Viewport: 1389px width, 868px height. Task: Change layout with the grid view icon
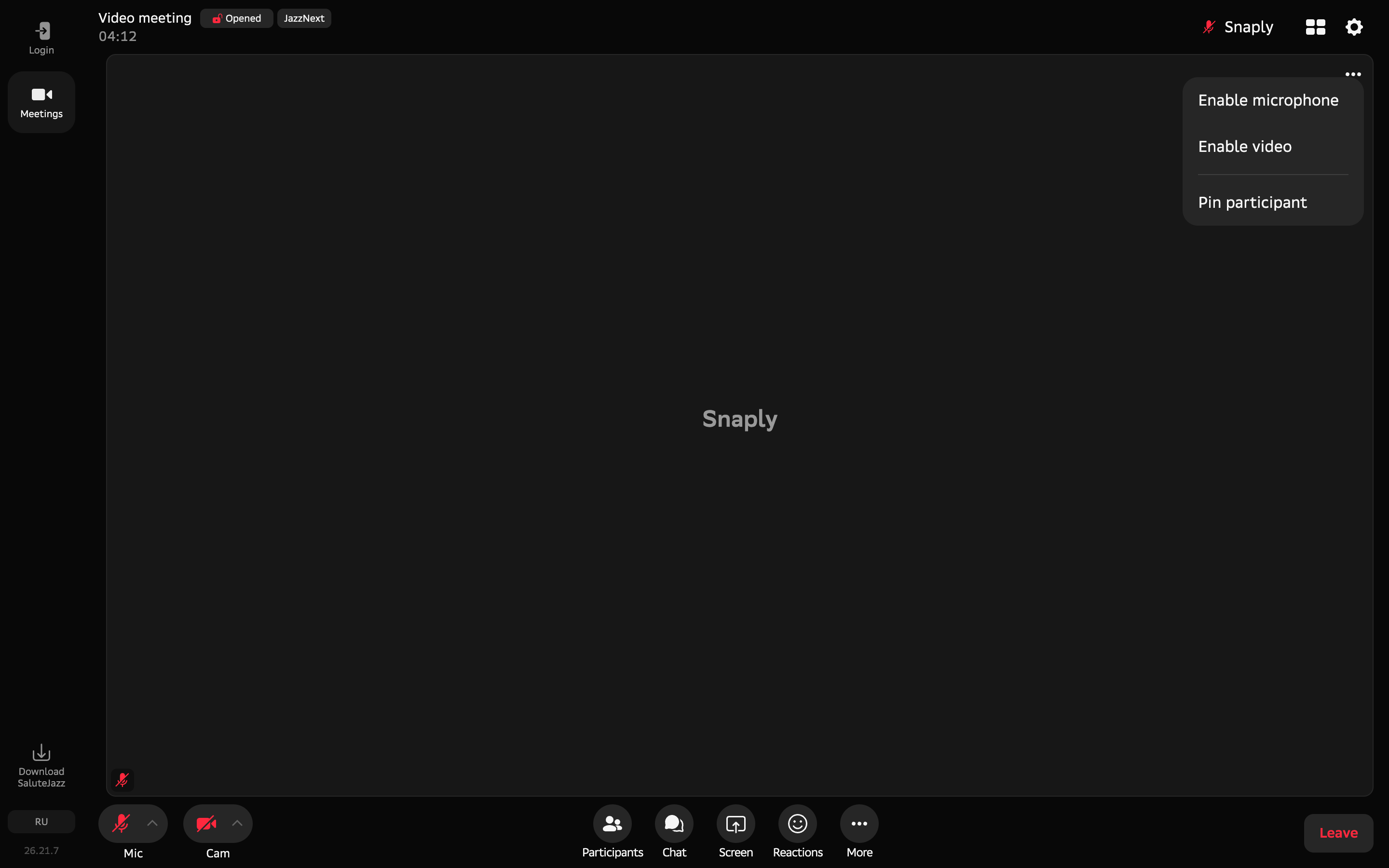(1316, 27)
